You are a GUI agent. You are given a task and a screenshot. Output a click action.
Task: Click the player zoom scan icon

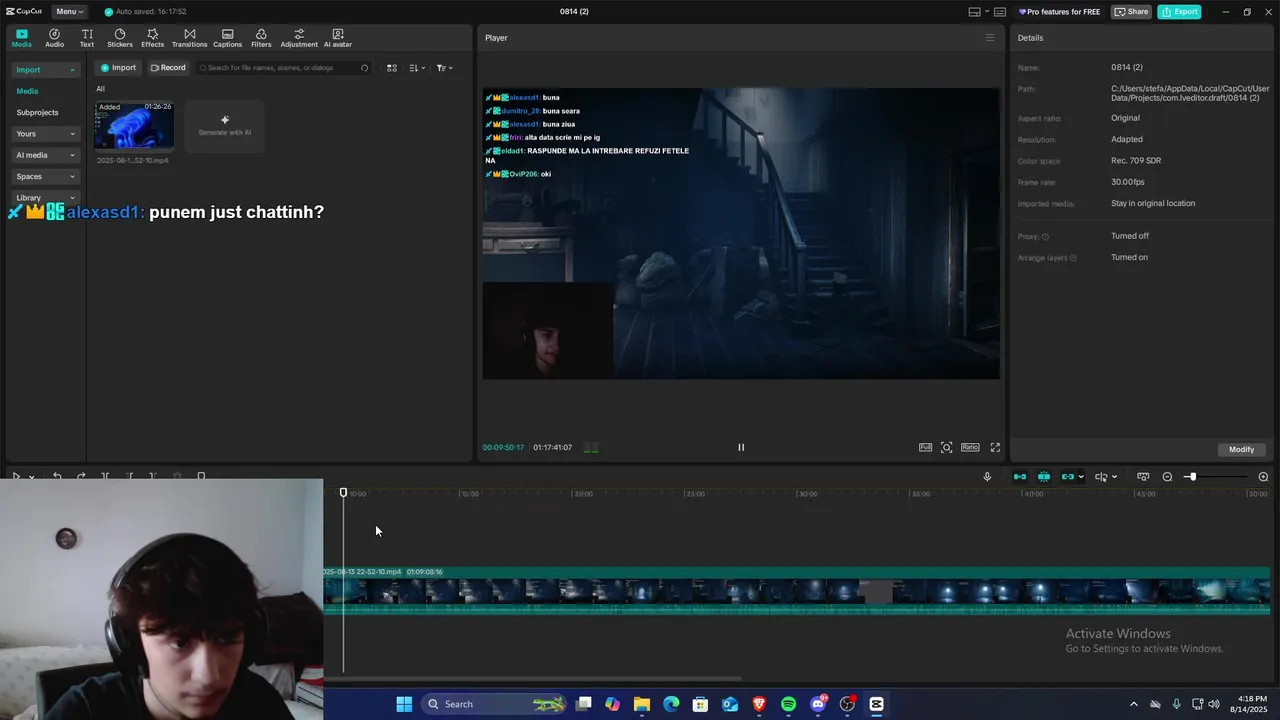(x=947, y=447)
